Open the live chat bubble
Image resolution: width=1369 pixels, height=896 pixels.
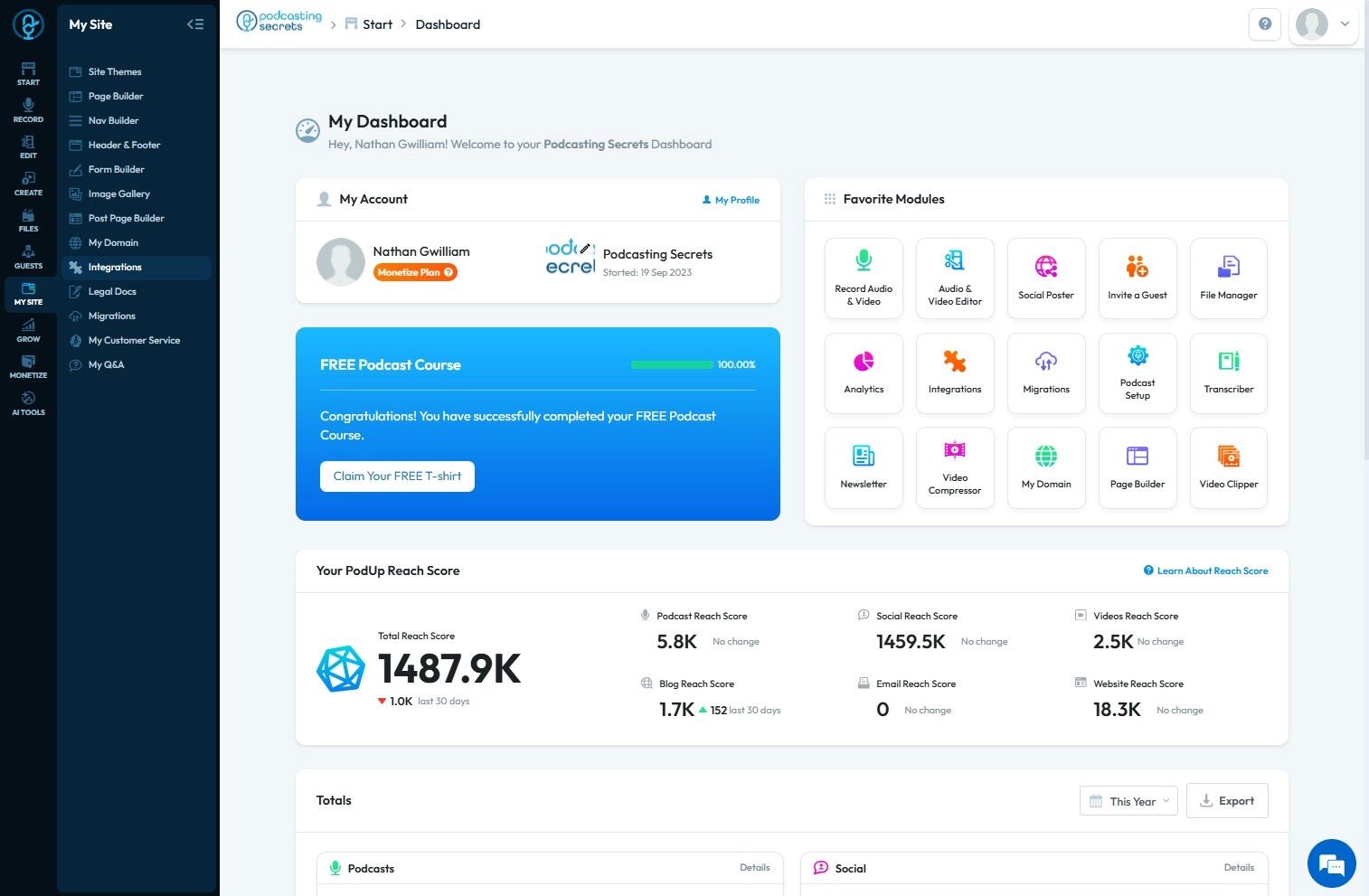pyautogui.click(x=1331, y=863)
